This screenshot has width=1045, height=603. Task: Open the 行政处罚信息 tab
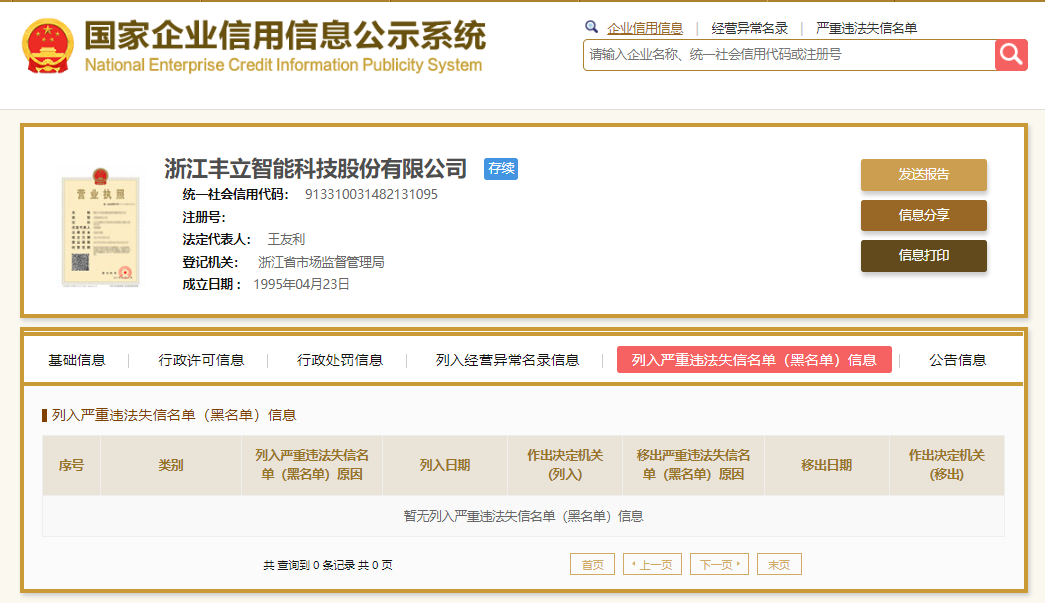(x=340, y=360)
